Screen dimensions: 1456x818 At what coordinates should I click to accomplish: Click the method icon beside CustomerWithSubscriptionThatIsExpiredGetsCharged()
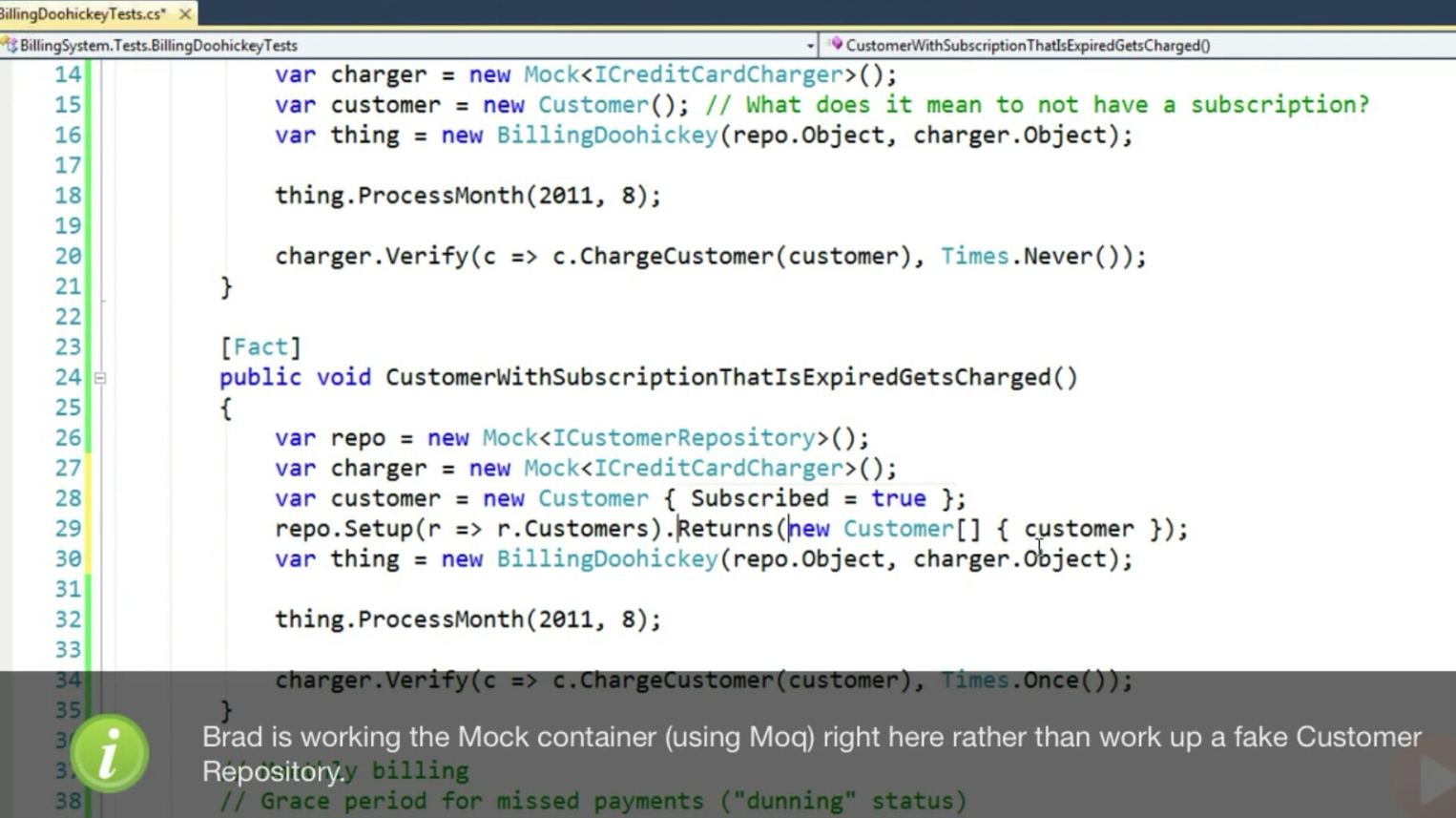tap(836, 44)
